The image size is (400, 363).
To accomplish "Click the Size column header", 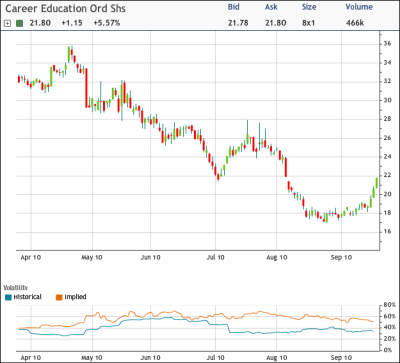I will coord(309,7).
